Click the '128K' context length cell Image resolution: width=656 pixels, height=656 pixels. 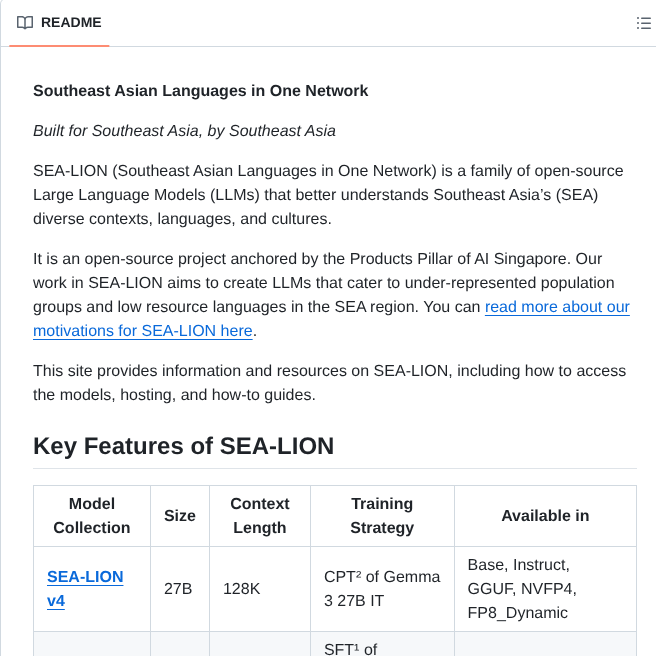tap(260, 589)
